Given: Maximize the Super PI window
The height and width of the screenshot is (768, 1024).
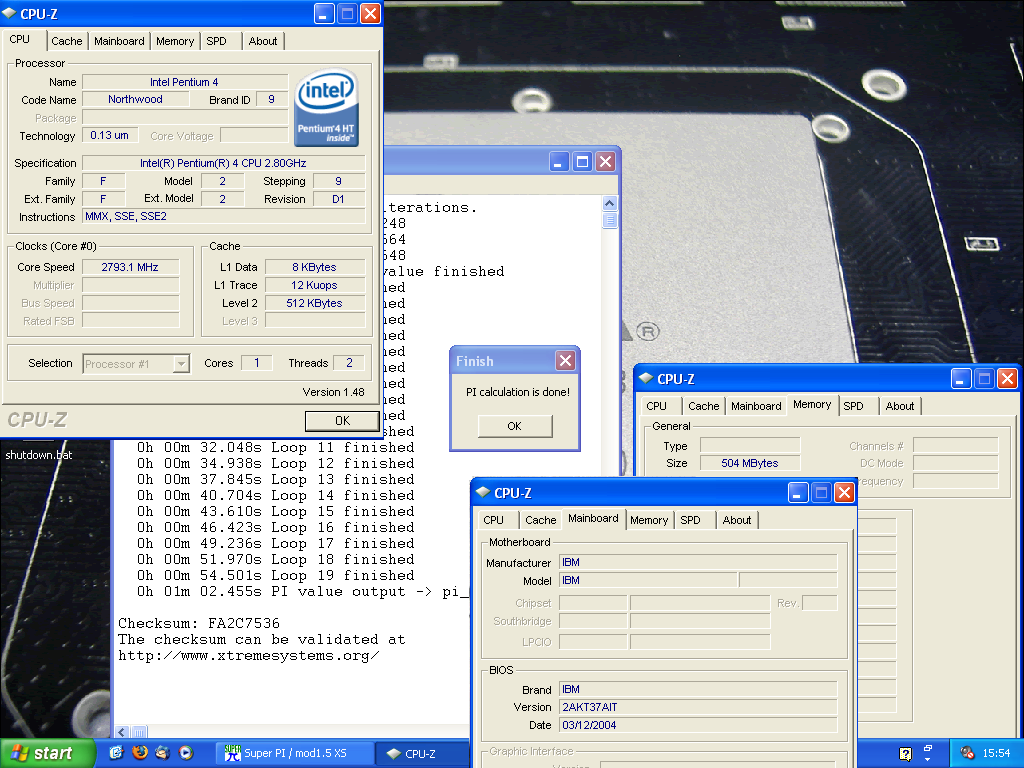Looking at the screenshot, I should point(582,161).
